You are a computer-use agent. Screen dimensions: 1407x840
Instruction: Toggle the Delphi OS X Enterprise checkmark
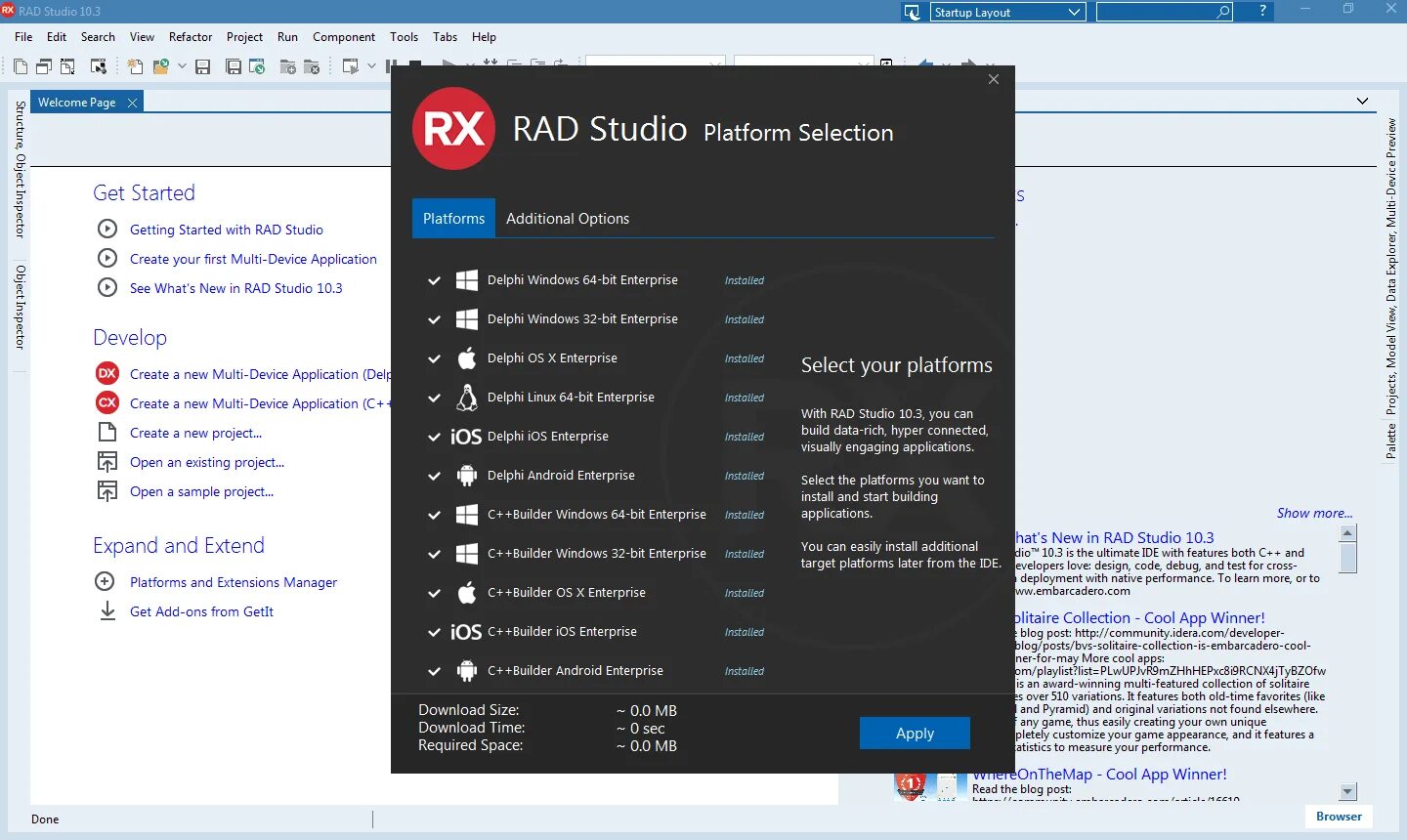[434, 358]
